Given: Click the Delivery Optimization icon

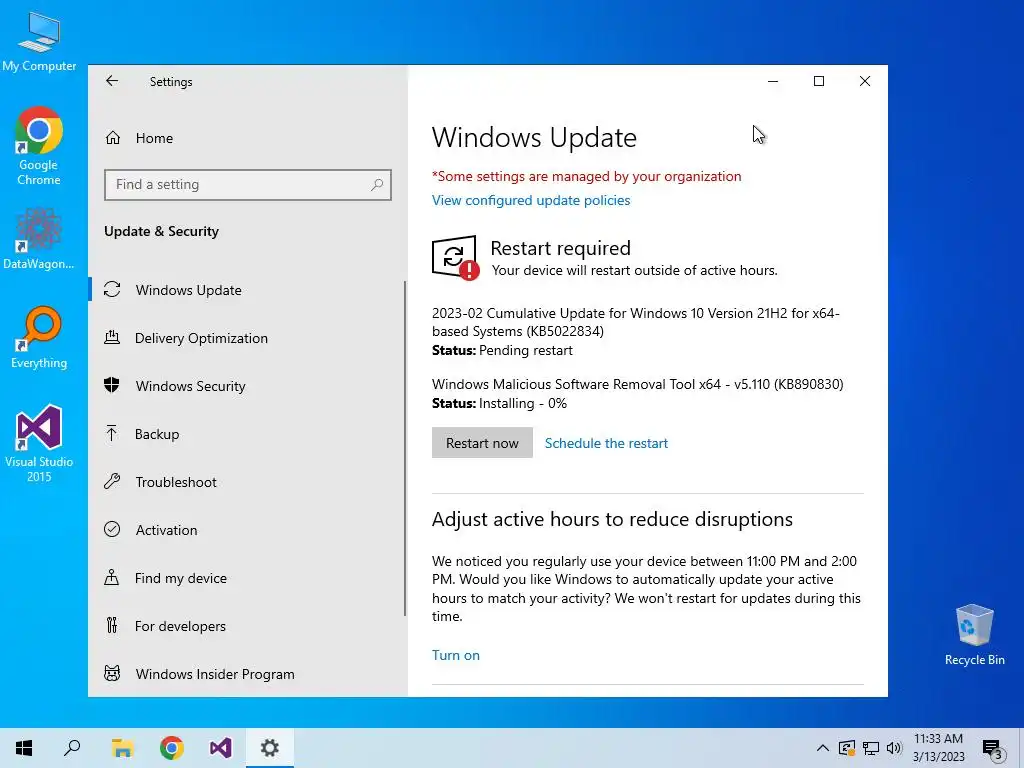Looking at the screenshot, I should click(x=112, y=338).
